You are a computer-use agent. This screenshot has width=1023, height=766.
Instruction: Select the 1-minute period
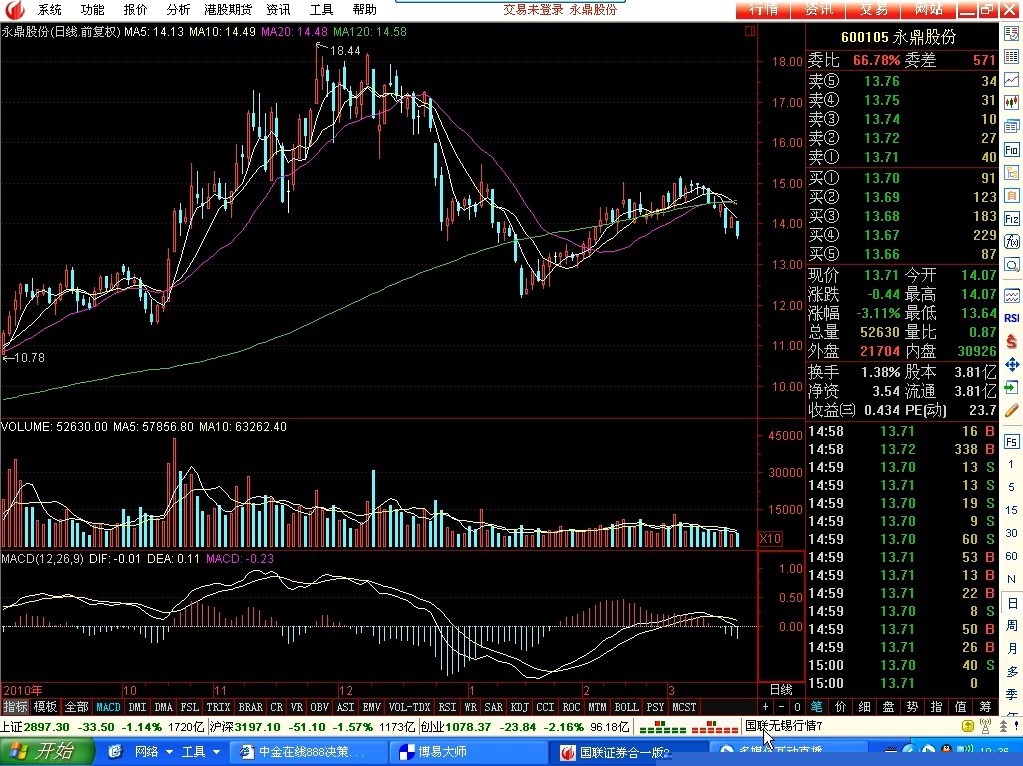pos(1012,464)
